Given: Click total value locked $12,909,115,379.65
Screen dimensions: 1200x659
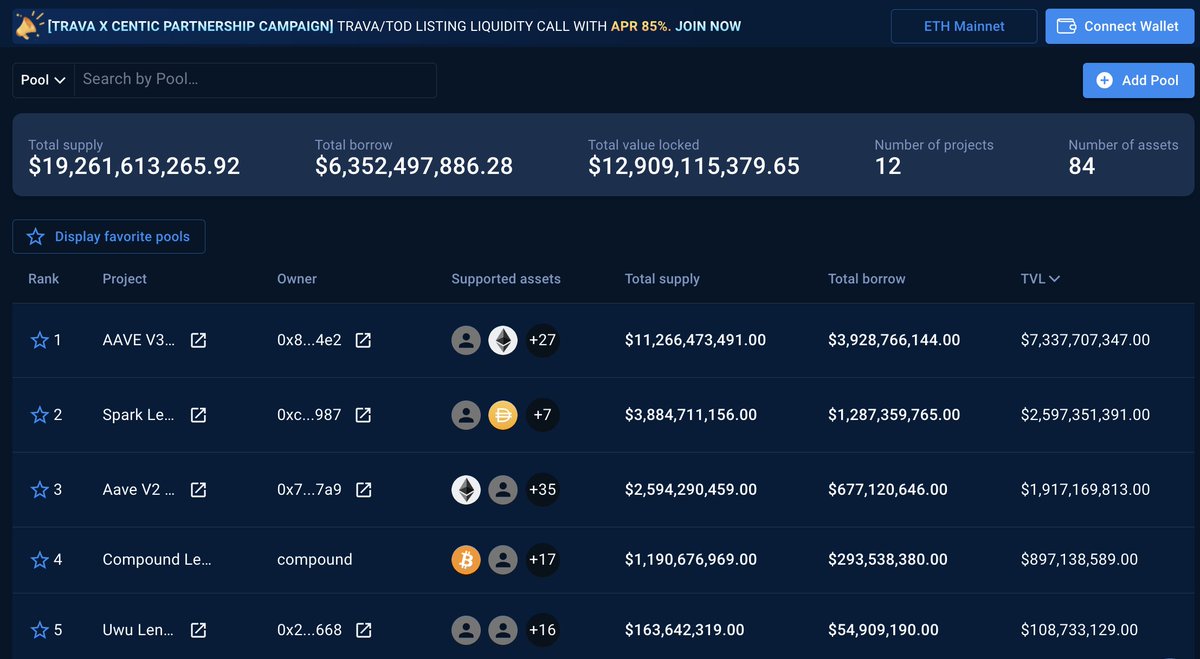Looking at the screenshot, I should point(694,166).
